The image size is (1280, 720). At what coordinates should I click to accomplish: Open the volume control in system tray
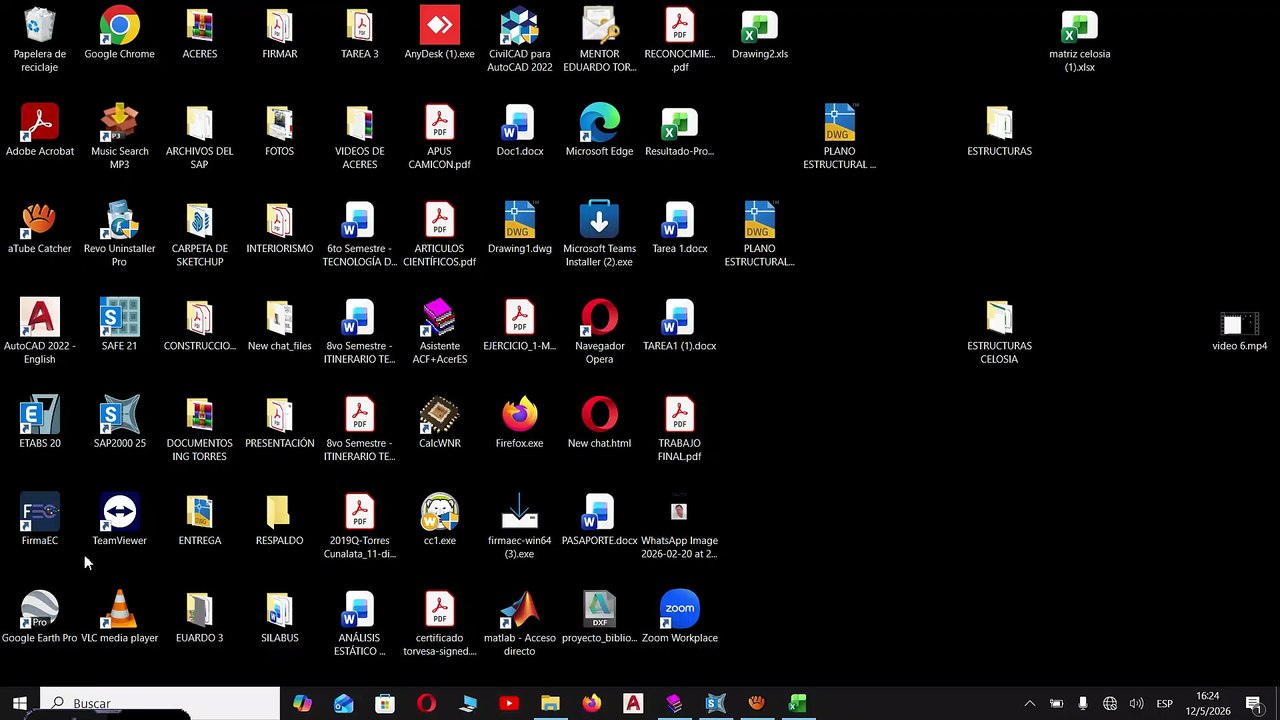(1136, 703)
